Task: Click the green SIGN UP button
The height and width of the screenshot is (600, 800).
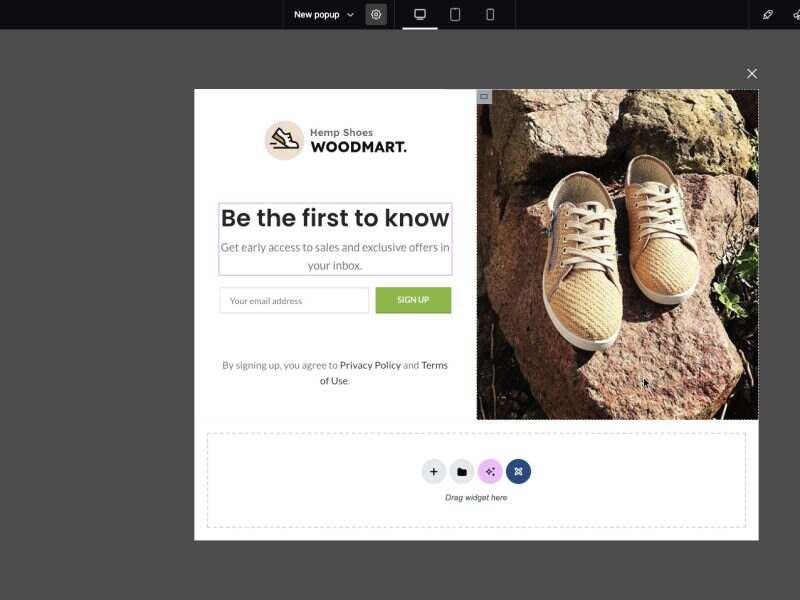Action: (413, 300)
